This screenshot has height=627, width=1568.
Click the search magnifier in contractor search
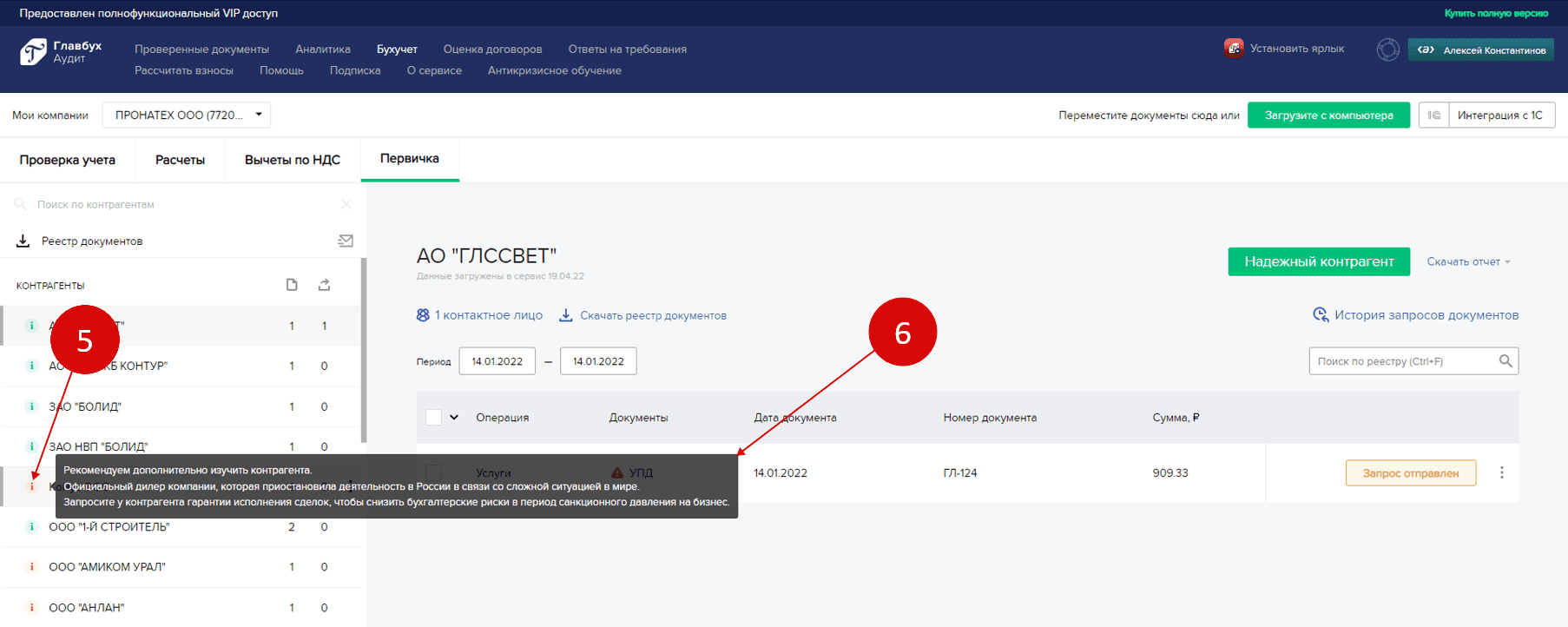(20, 204)
